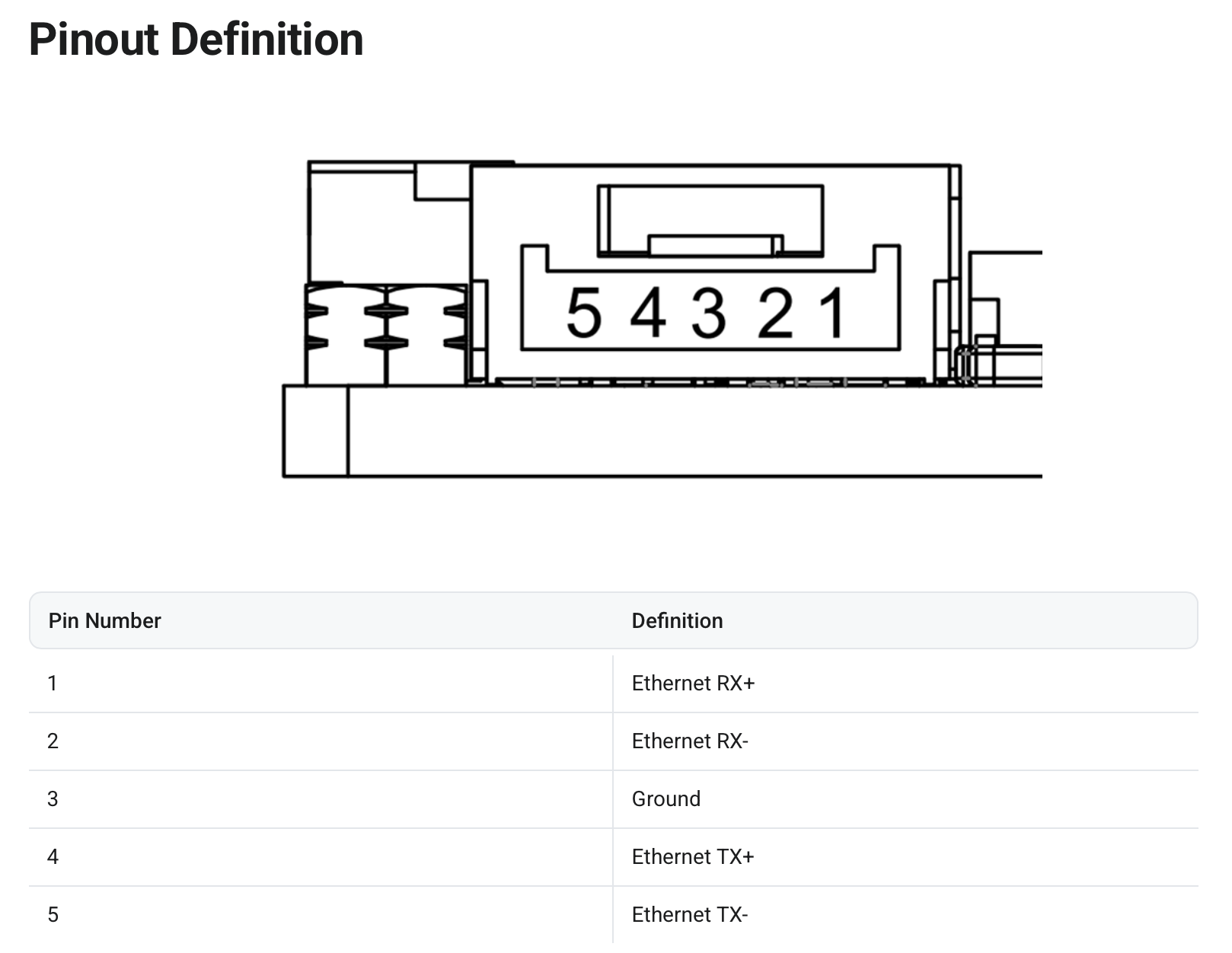Click the Pinout Definition heading
Image resolution: width=1232 pixels, height=953 pixels.
(196, 40)
